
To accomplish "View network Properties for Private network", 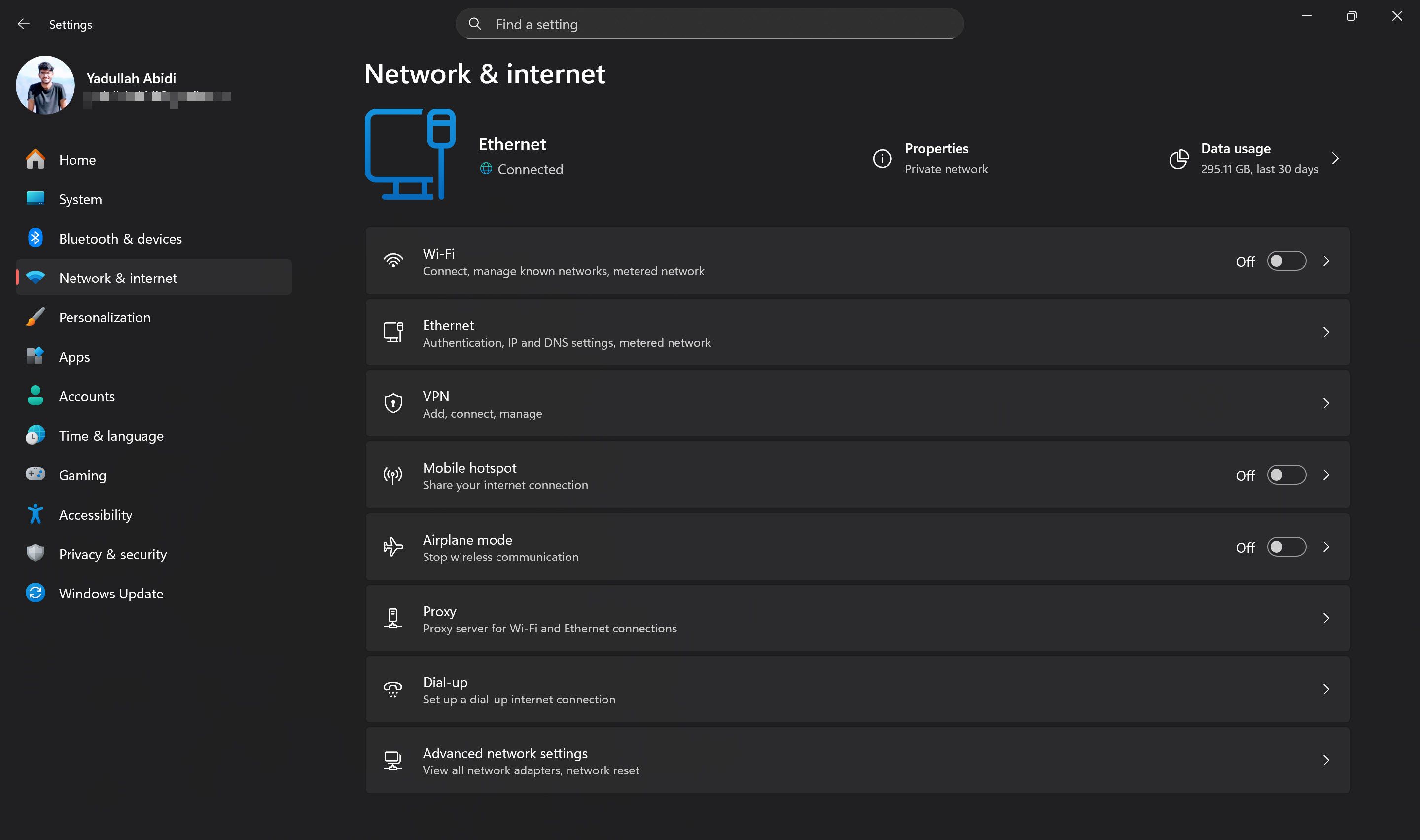I will (937, 158).
